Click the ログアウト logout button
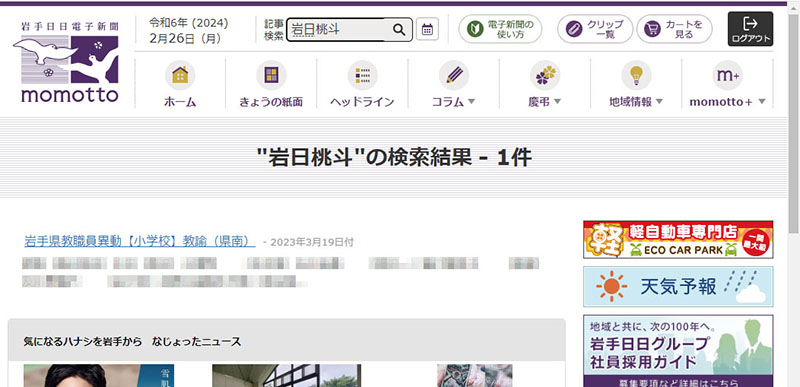This screenshot has height=387, width=800. coord(750,29)
